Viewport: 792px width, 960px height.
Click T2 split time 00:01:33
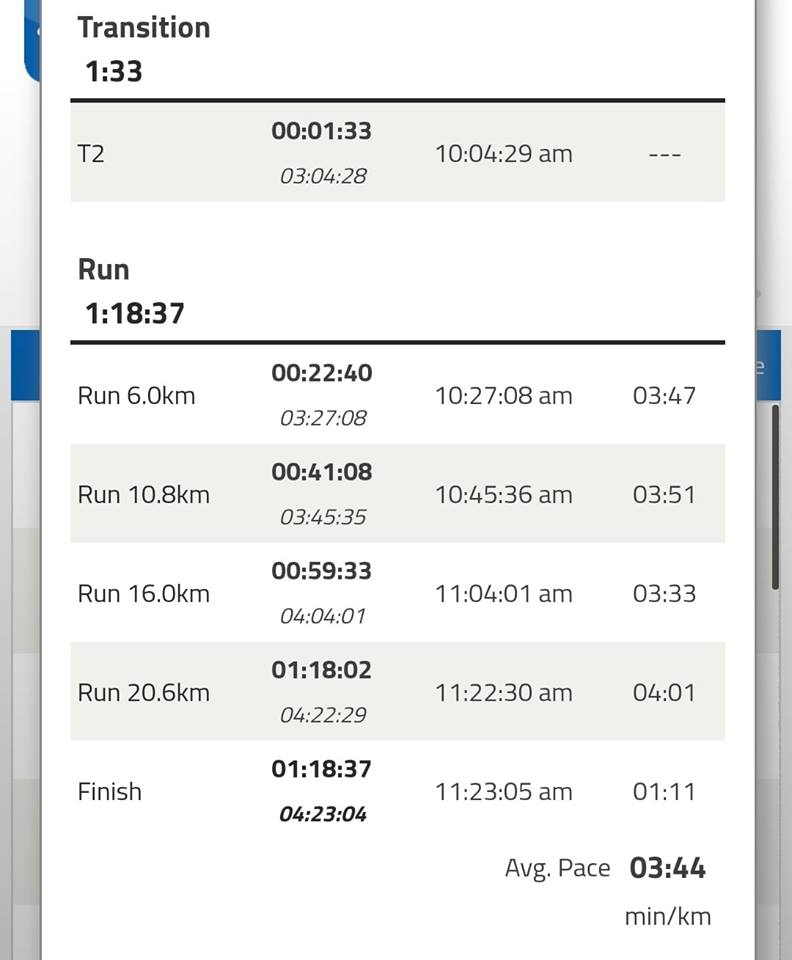[321, 131]
